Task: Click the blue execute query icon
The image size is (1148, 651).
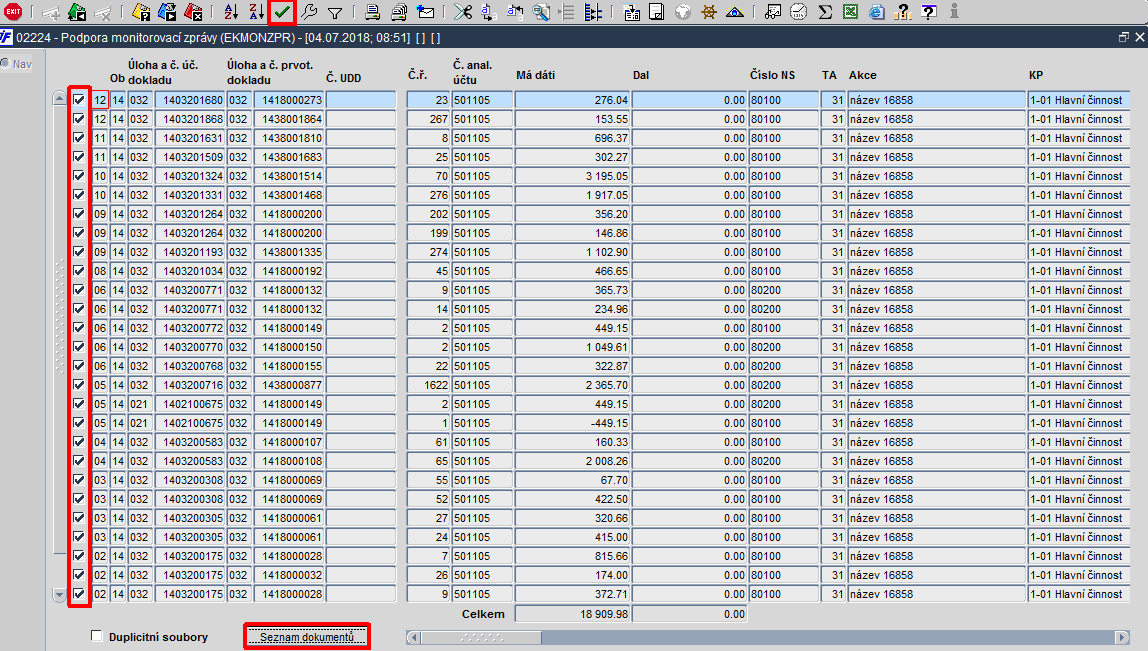Action: pos(167,12)
